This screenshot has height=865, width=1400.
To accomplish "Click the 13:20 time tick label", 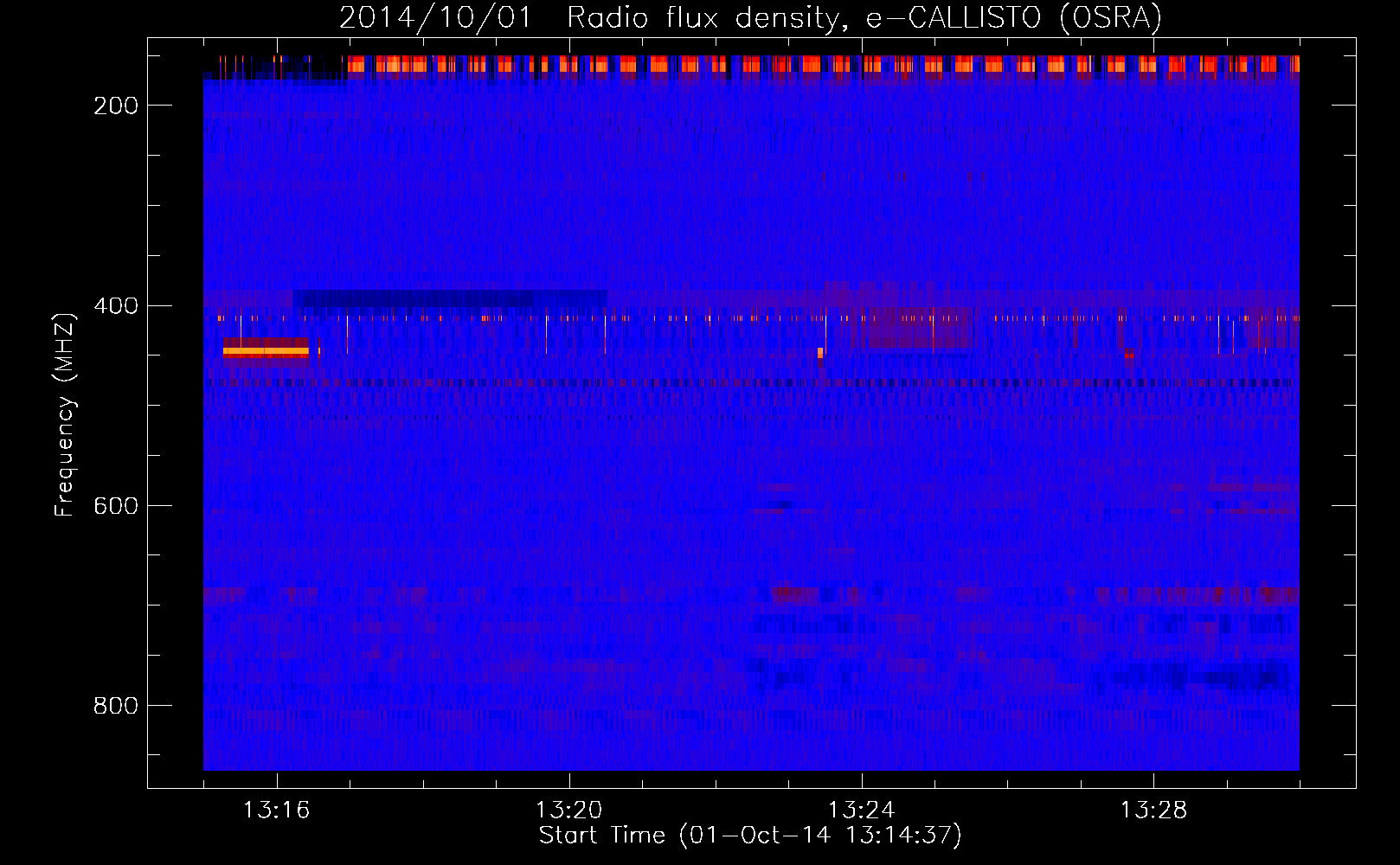I will (569, 810).
